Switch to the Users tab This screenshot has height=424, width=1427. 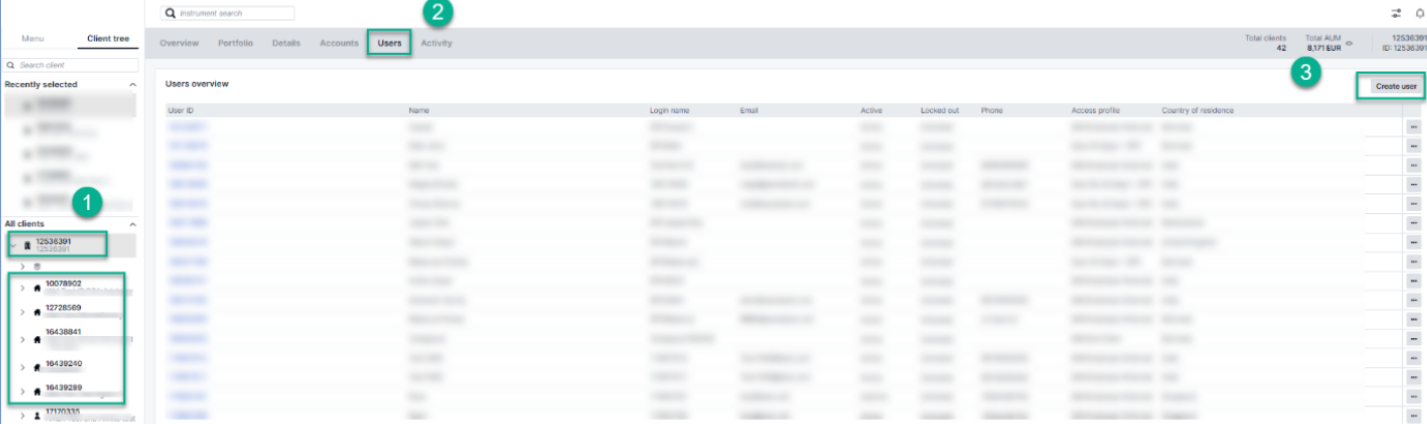(389, 43)
